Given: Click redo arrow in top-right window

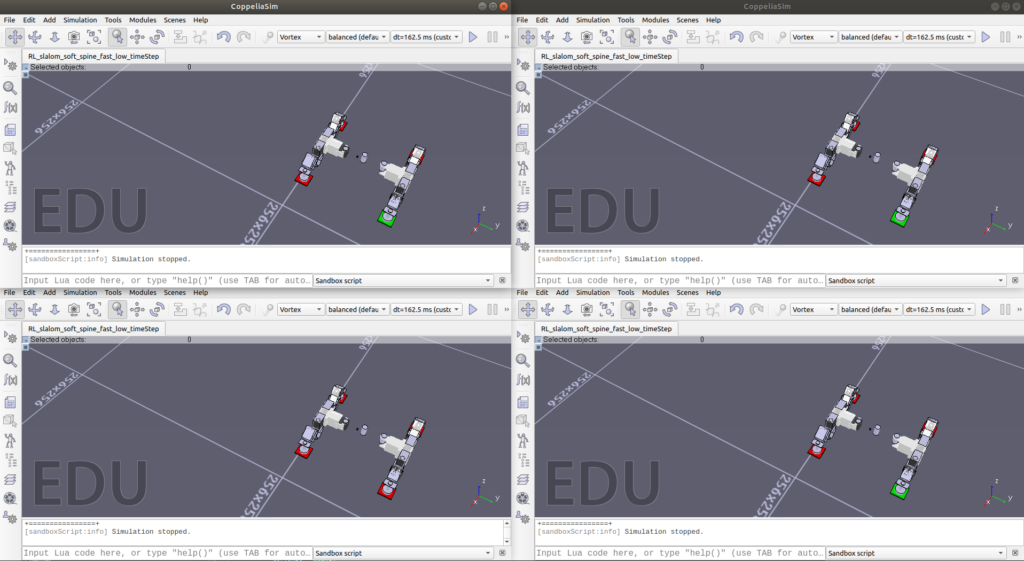Looking at the screenshot, I should 756,37.
